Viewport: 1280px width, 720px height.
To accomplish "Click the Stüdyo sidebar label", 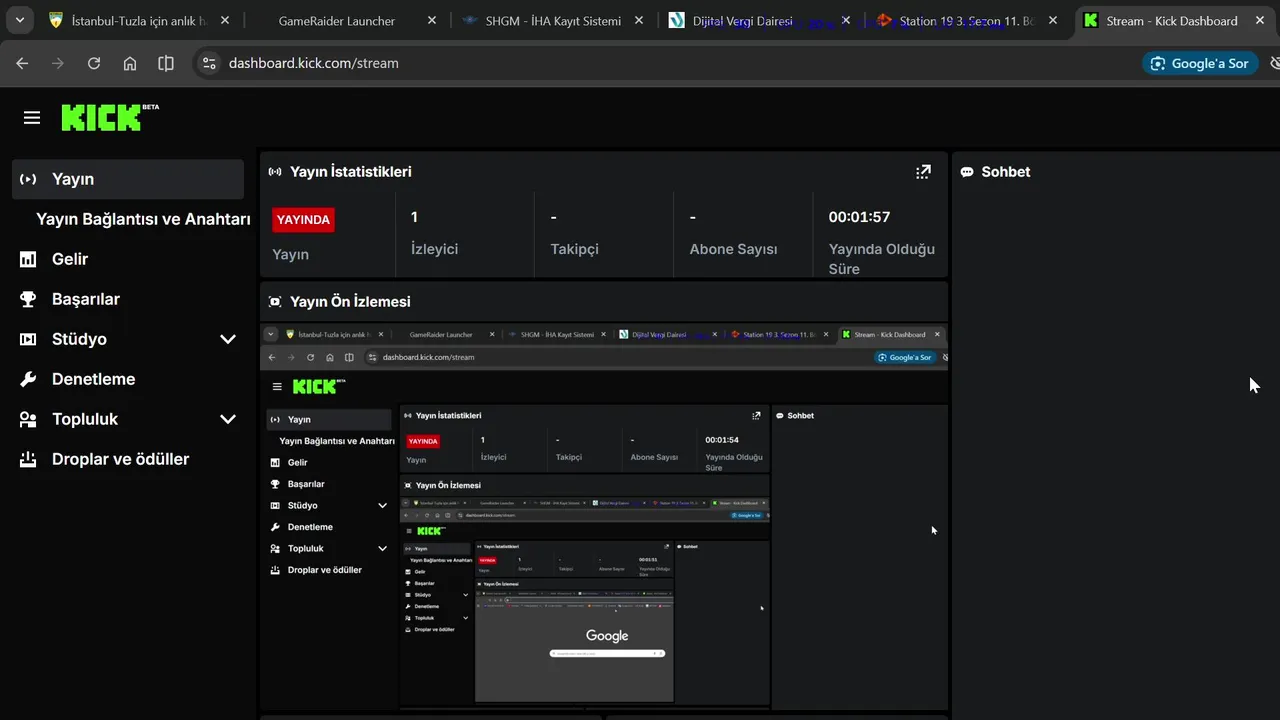I will pos(79,339).
